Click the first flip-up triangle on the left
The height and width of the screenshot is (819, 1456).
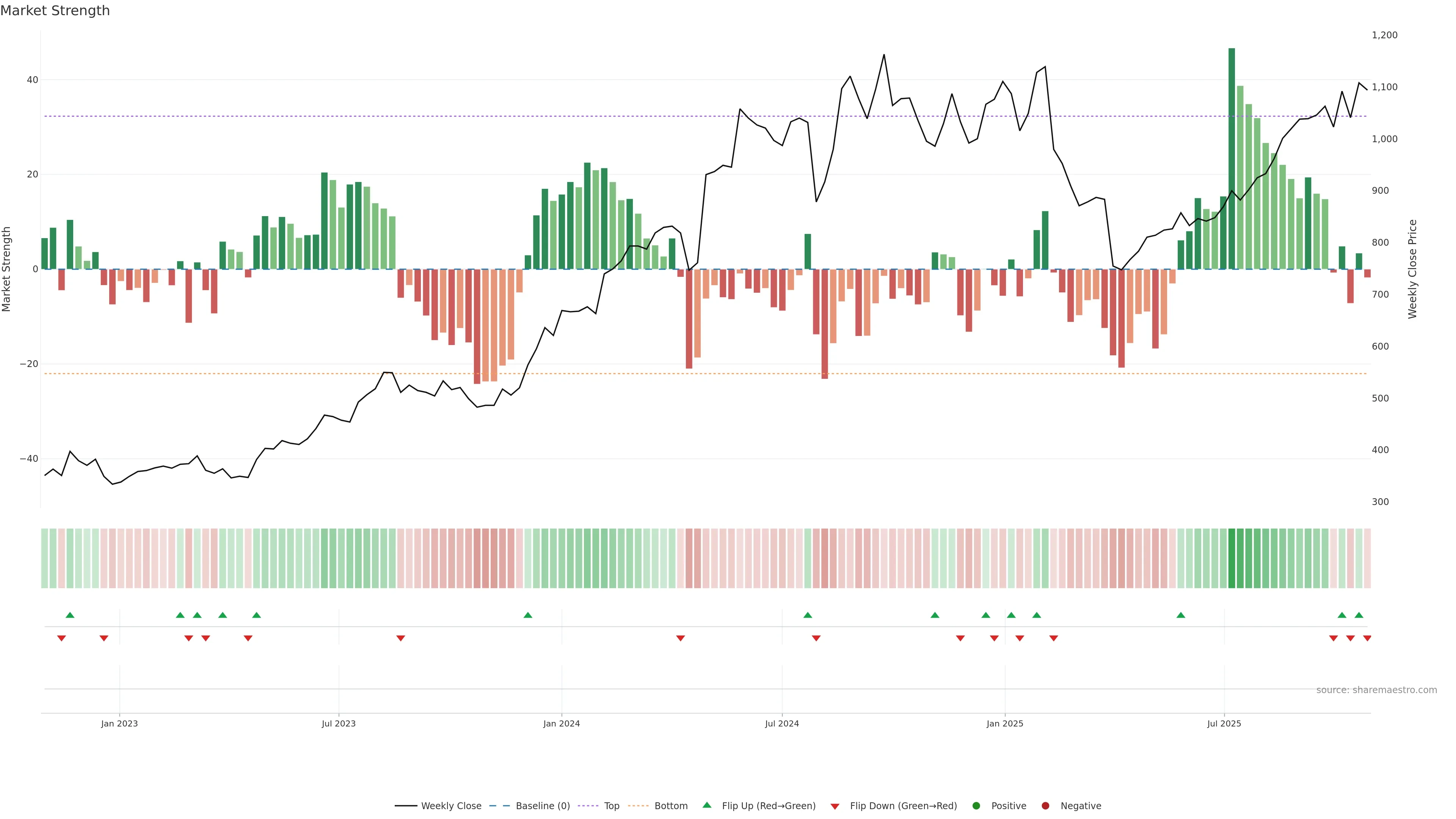click(x=70, y=615)
